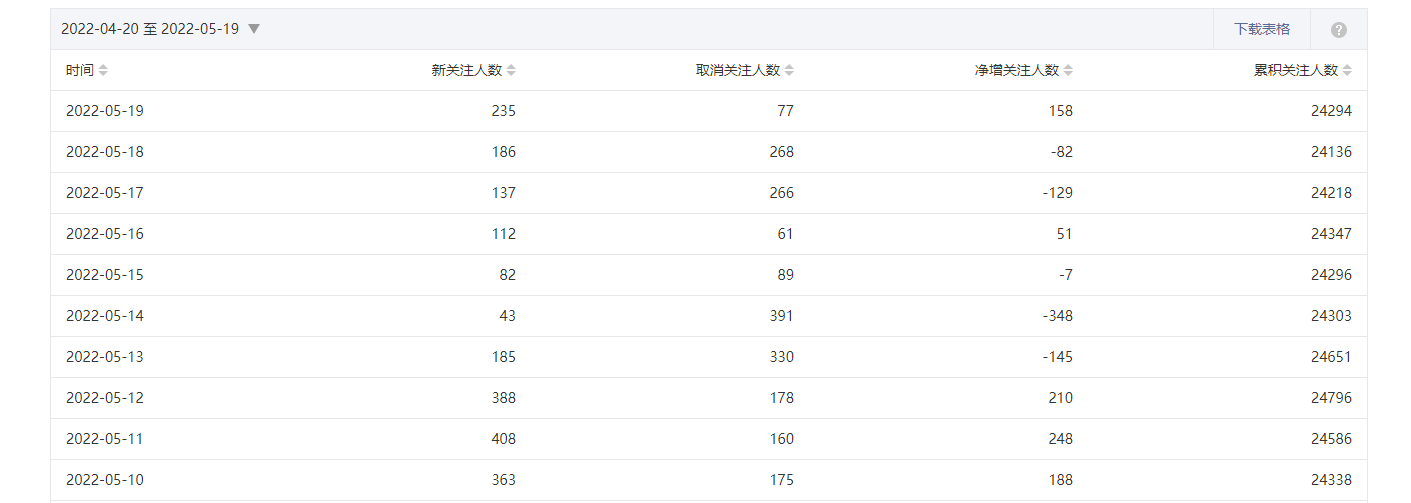Sort by 时间 column arrows
This screenshot has height=503, width=1411.
[103, 70]
